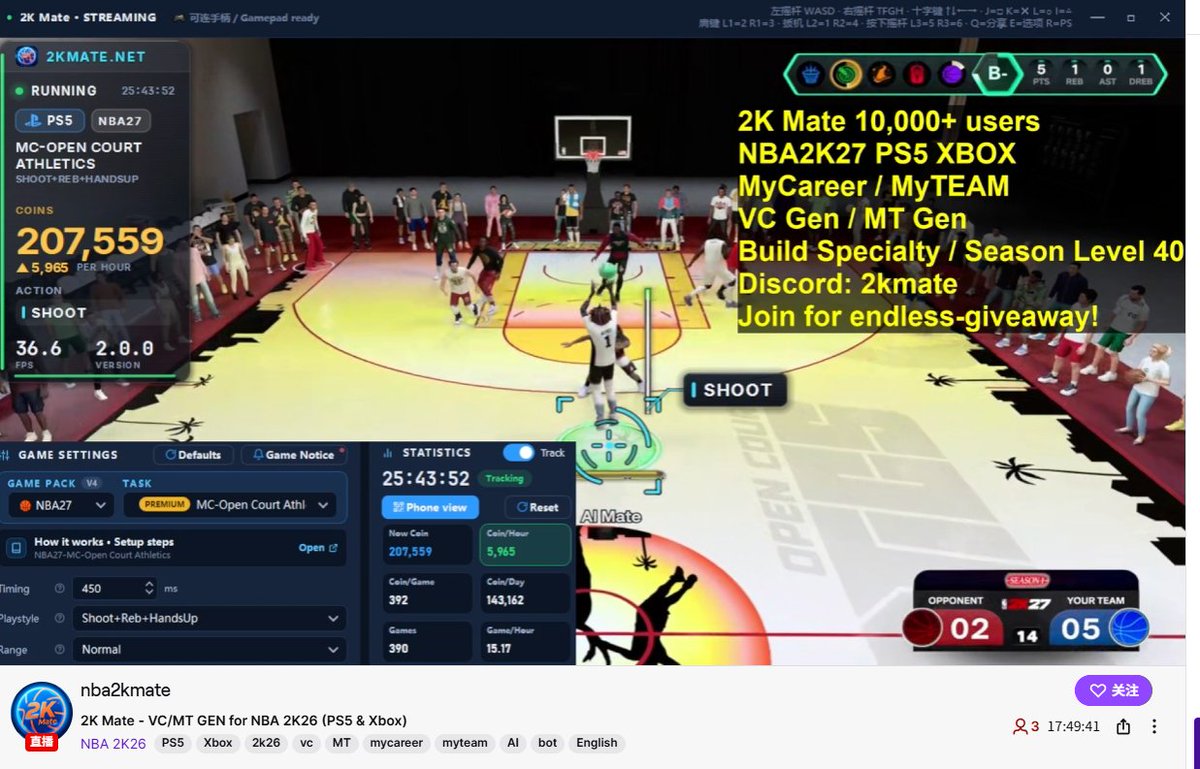Viewport: 1200px width, 769px height.
Task: Click the Games 390 stat card
Action: click(427, 642)
